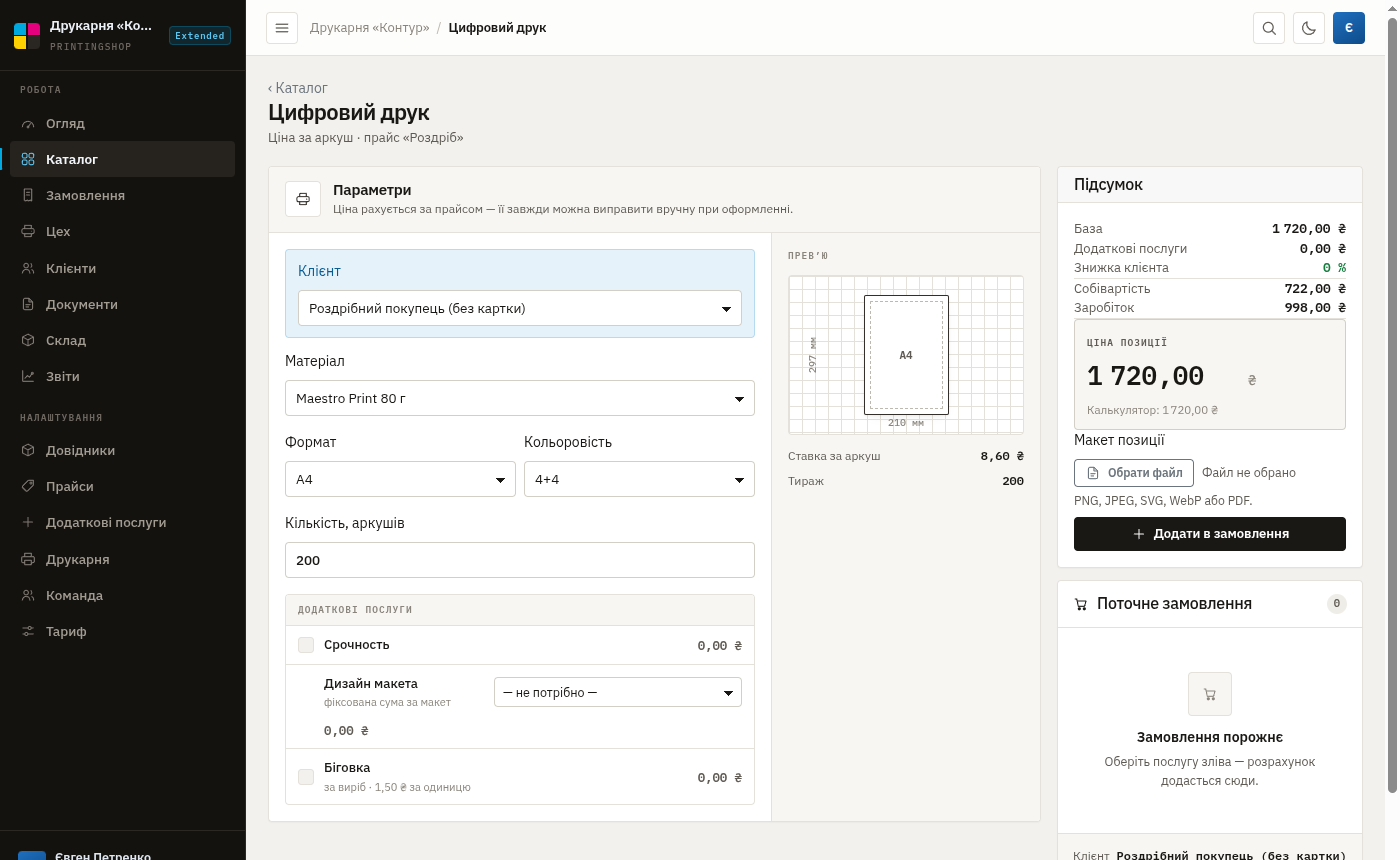The image size is (1400, 860).
Task: Enable the Срочность checkbox
Action: pos(306,645)
